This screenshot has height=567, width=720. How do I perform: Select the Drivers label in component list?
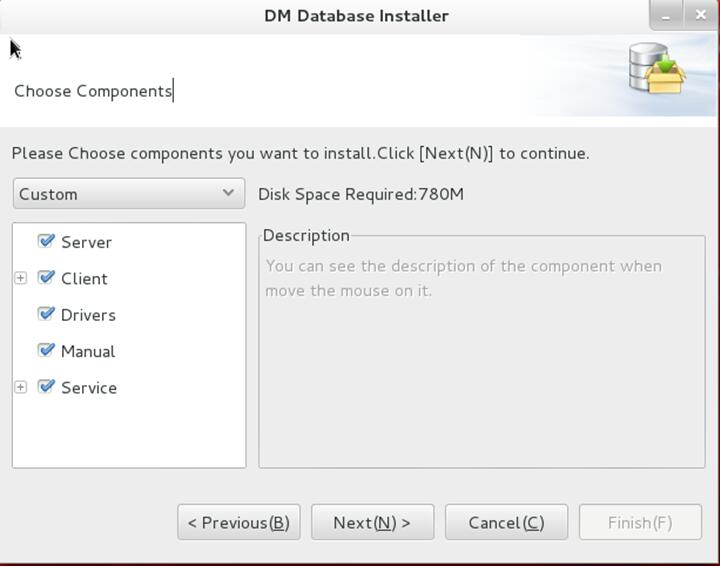[x=88, y=315]
